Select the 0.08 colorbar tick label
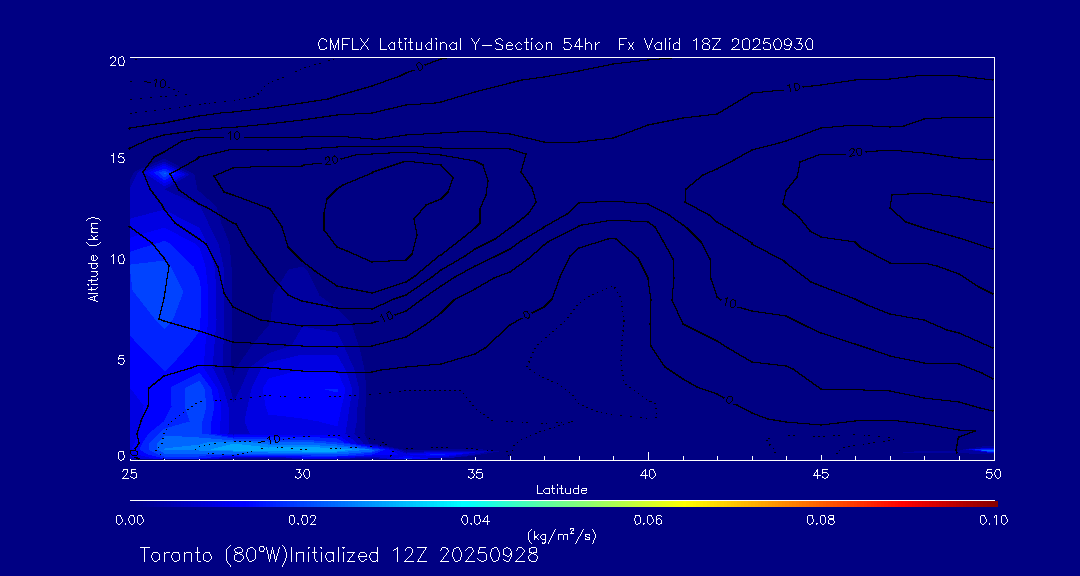 820,520
